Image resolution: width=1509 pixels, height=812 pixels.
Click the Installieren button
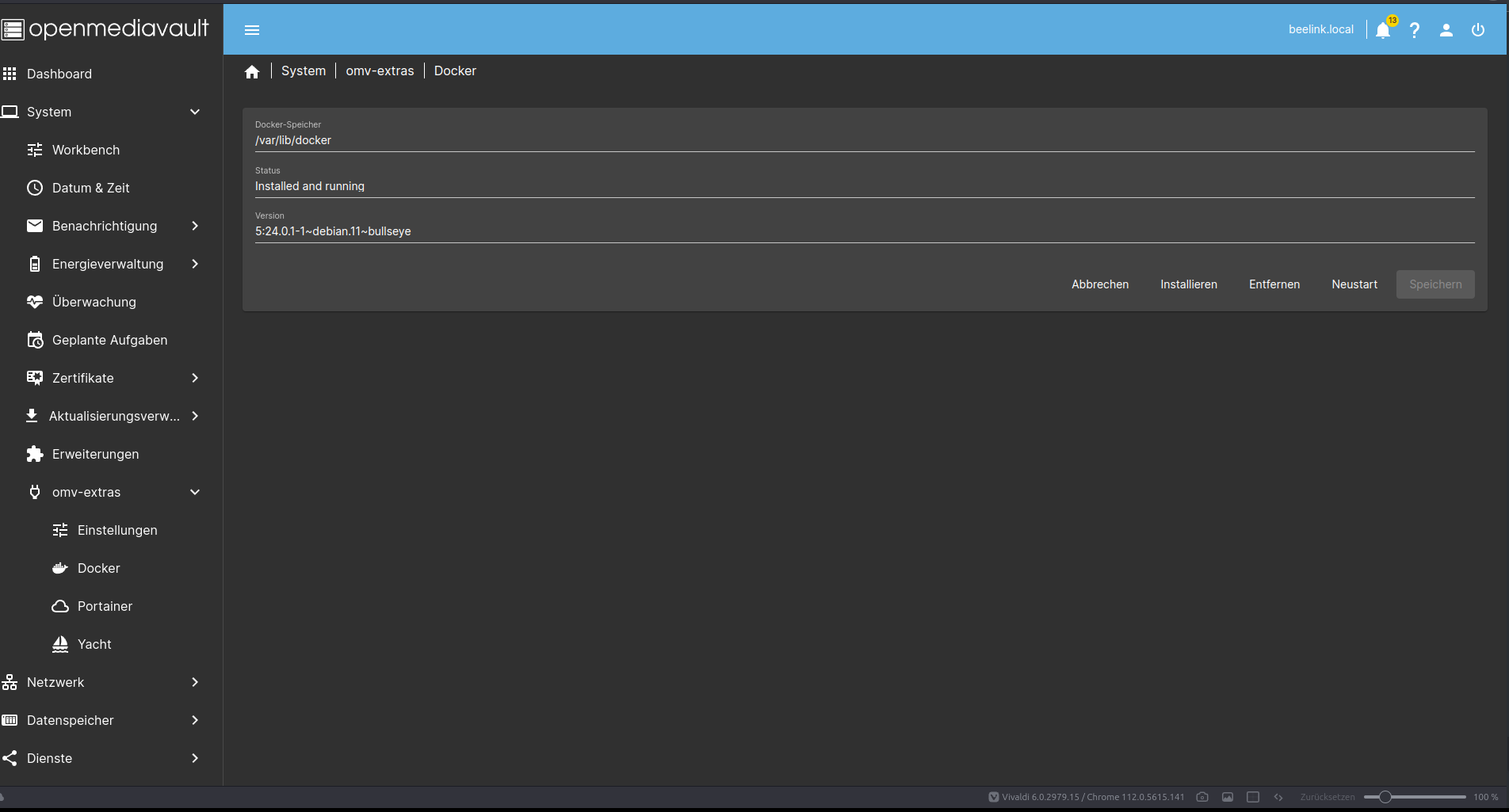[x=1189, y=284]
